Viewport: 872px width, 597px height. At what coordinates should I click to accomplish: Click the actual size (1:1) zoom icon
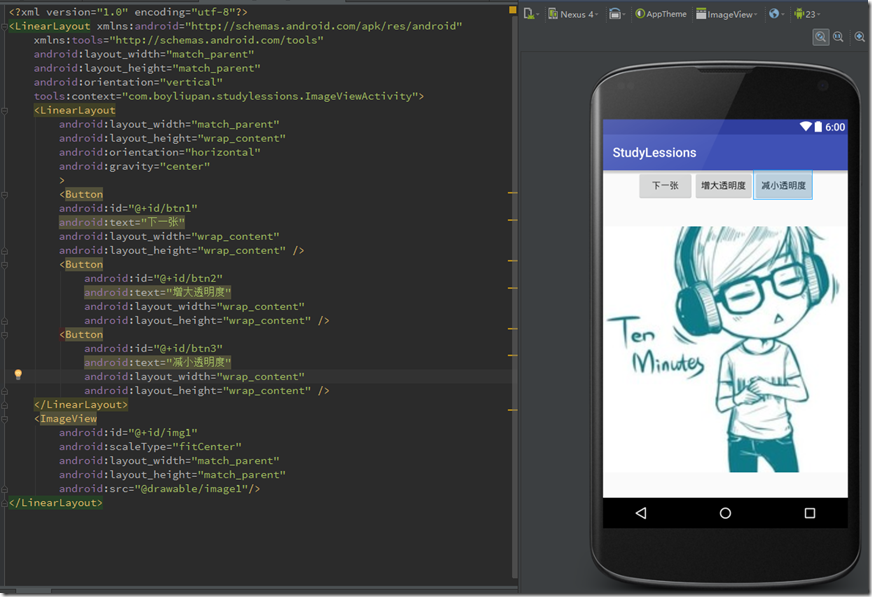(x=838, y=37)
